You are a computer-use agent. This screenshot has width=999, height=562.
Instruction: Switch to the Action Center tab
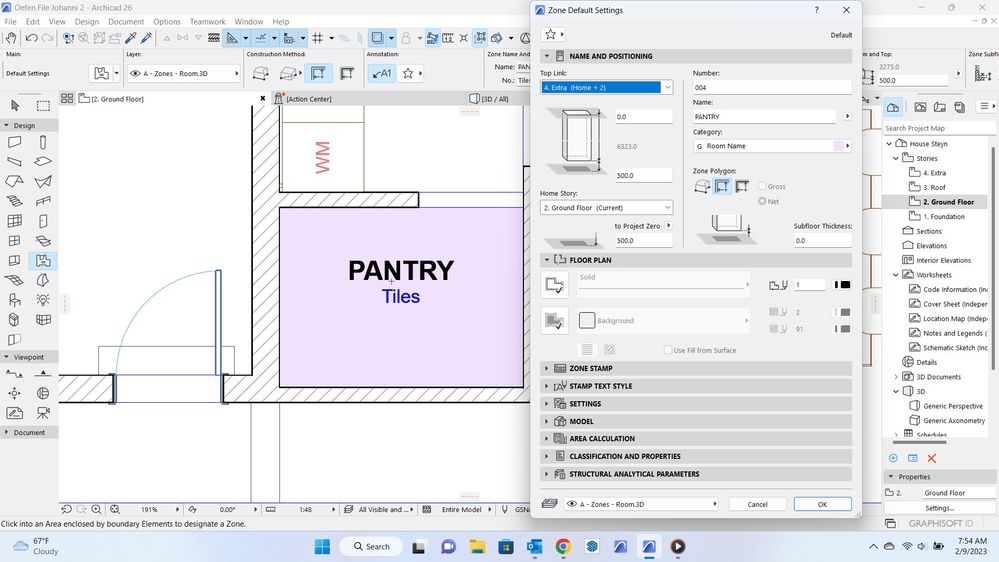tap(308, 99)
